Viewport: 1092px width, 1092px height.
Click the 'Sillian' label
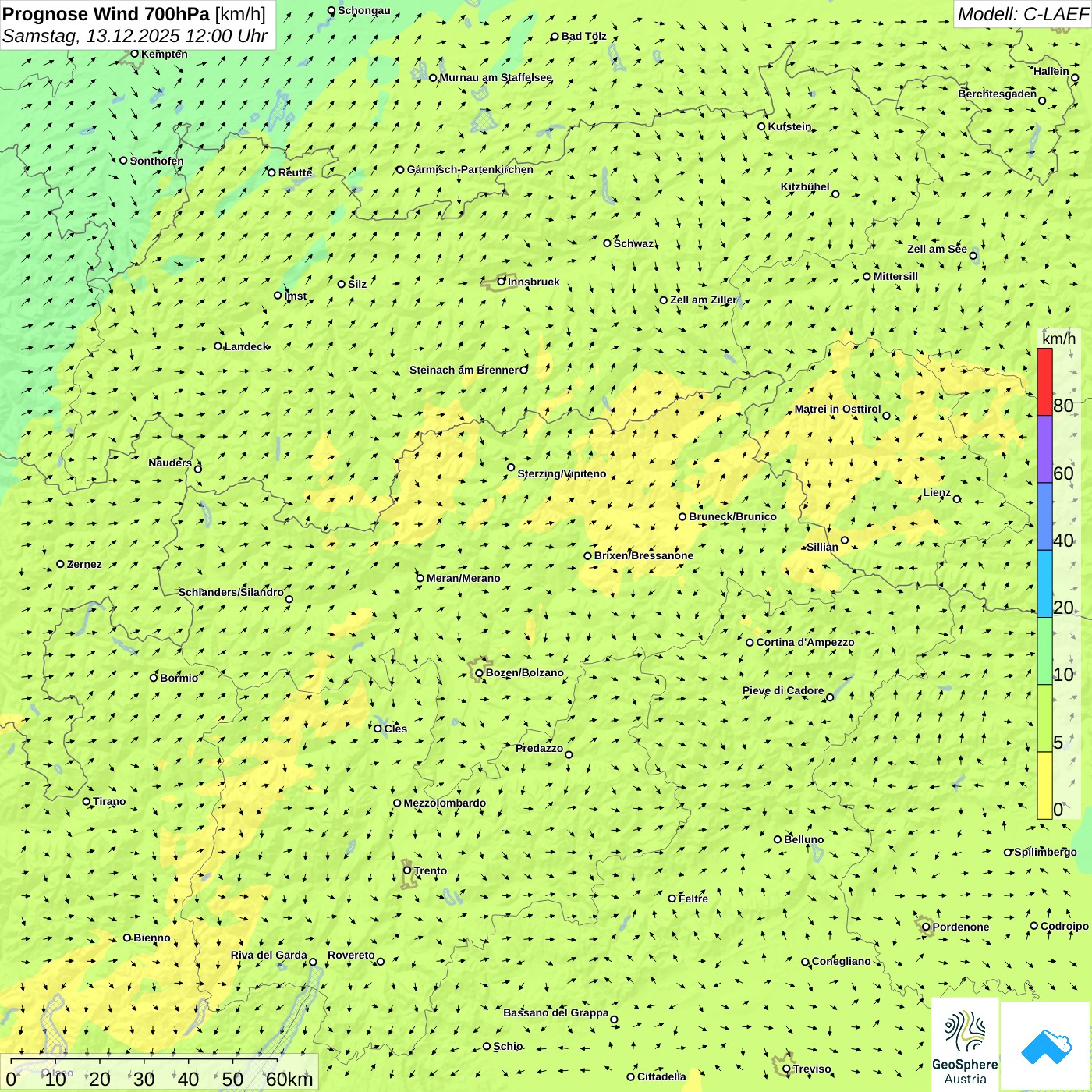tap(822, 547)
